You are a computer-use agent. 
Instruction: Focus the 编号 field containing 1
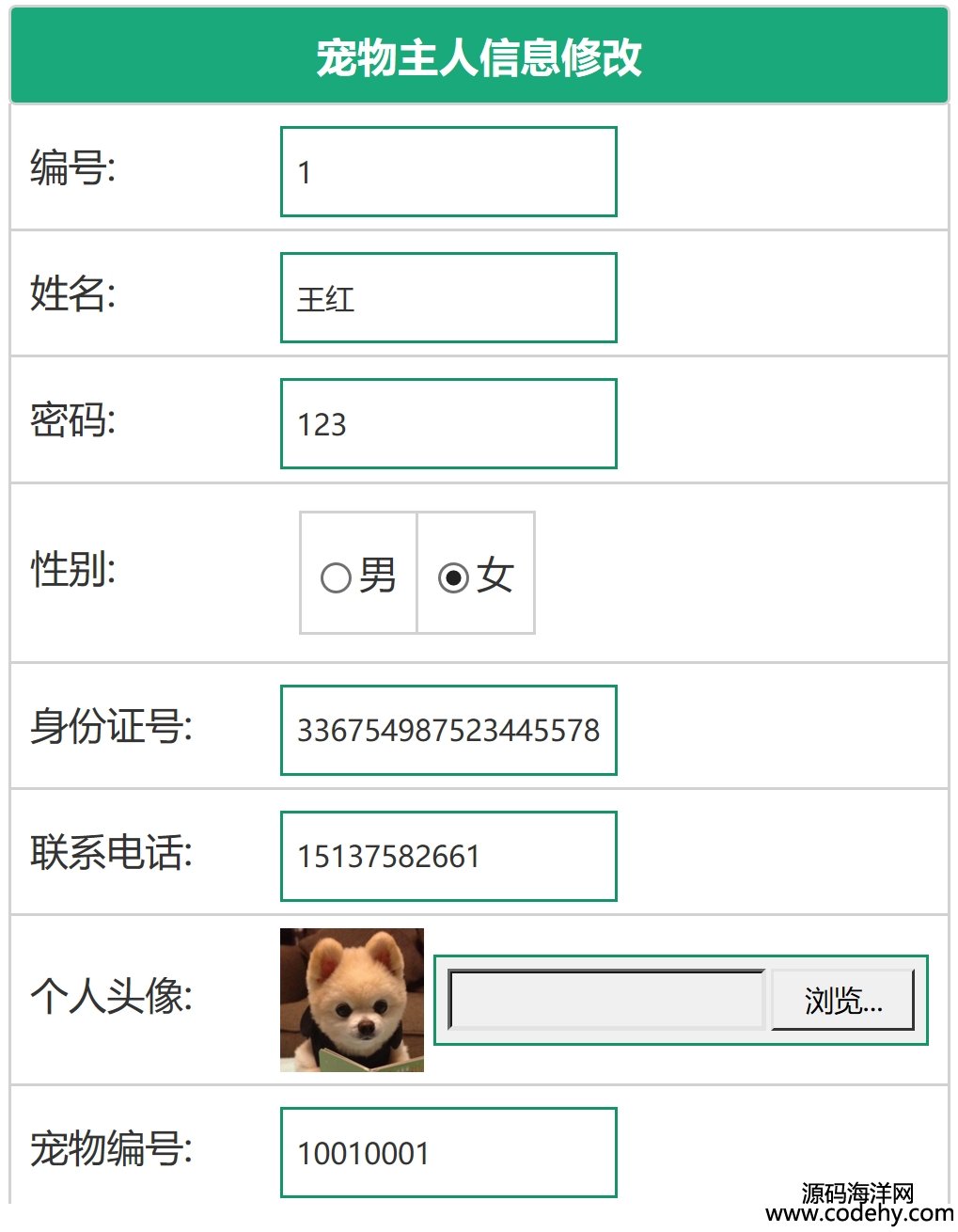(448, 172)
